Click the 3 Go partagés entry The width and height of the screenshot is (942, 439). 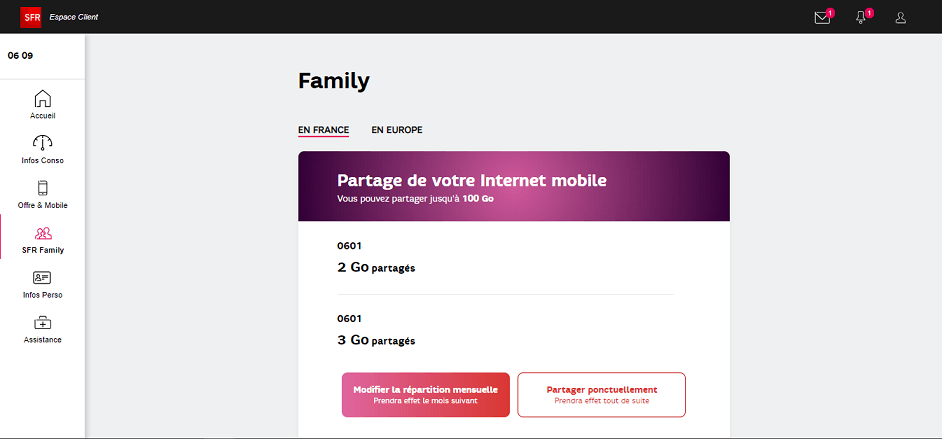pos(376,340)
